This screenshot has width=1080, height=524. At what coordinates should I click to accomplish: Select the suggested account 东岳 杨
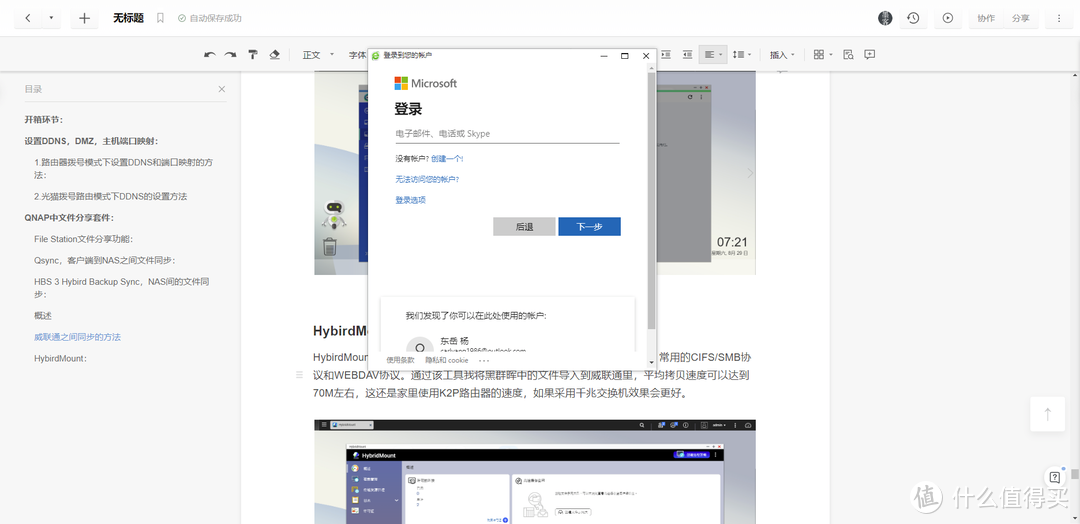[508, 344]
